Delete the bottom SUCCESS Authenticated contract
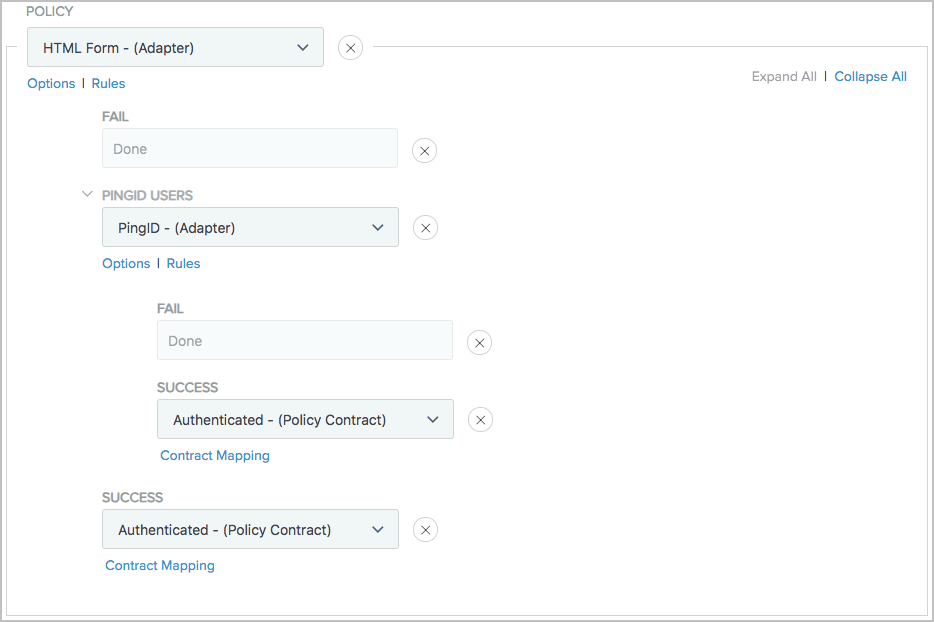The height and width of the screenshot is (622, 934). pos(425,529)
